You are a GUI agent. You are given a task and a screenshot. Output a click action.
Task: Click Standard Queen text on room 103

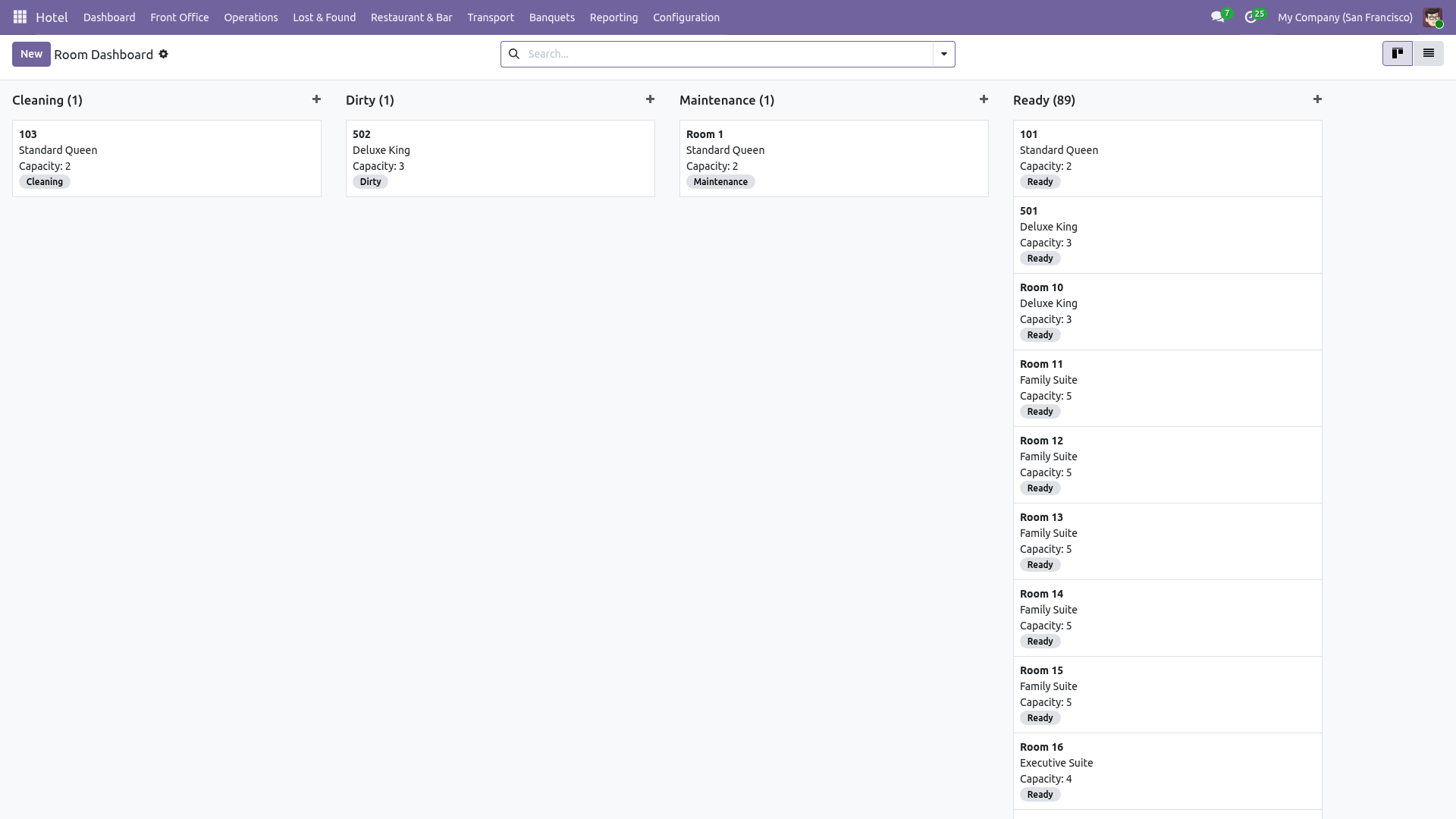[58, 150]
